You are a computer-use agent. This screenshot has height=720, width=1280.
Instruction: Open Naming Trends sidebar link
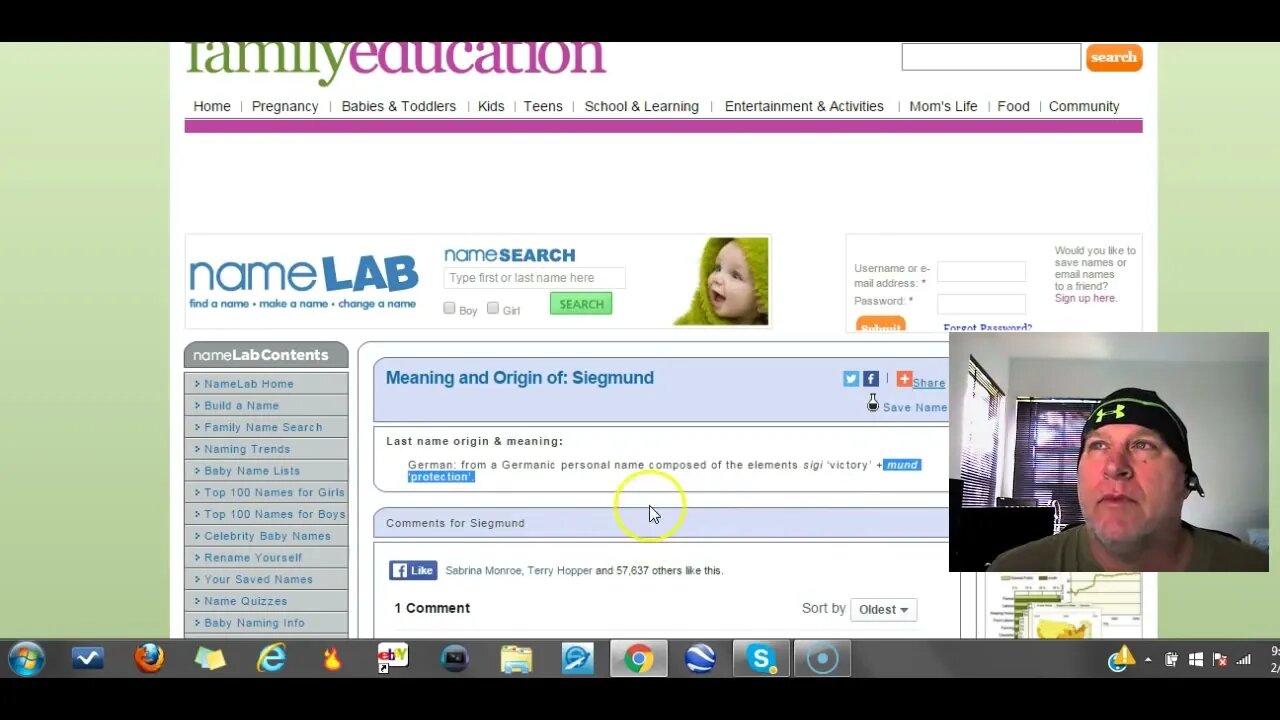pos(247,449)
